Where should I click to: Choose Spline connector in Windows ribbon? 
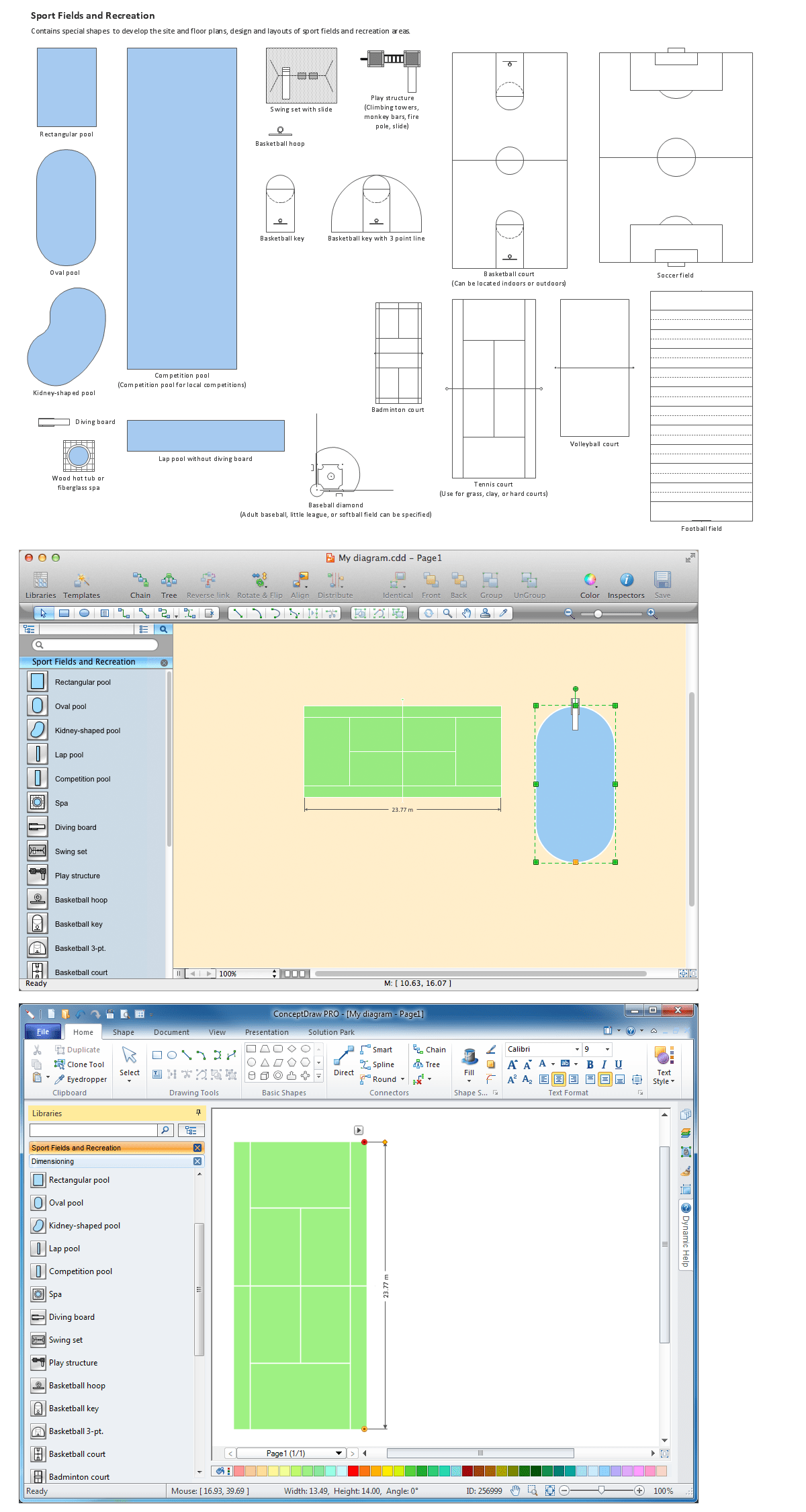377,1064
